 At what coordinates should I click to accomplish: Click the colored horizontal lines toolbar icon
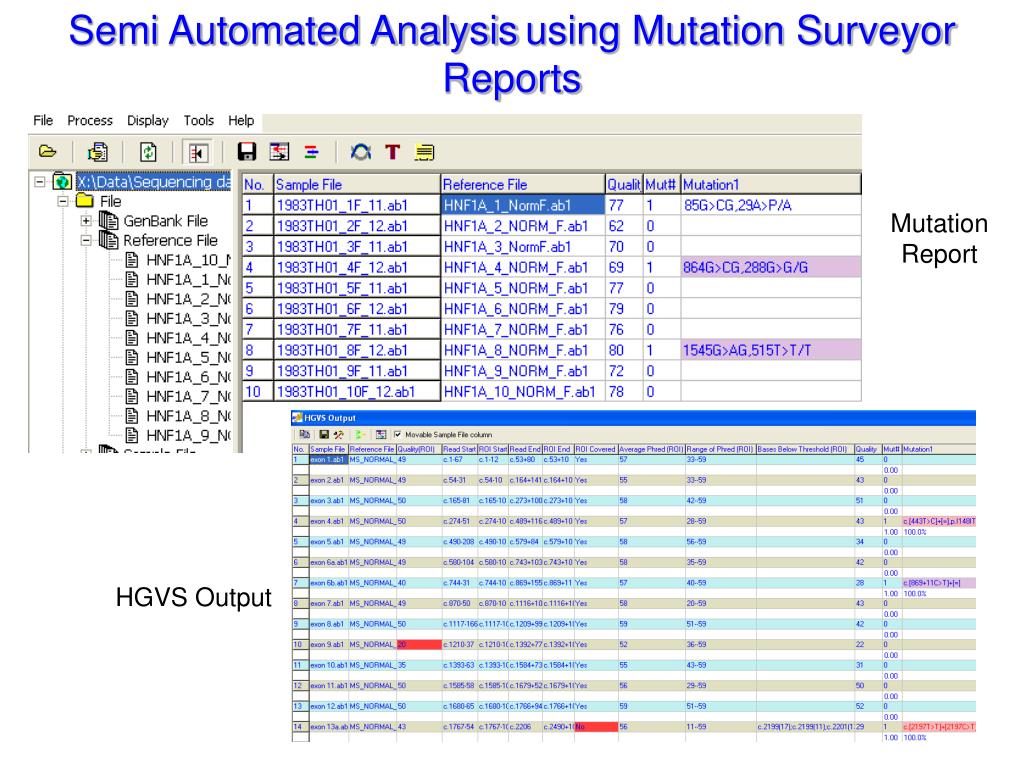[x=312, y=152]
